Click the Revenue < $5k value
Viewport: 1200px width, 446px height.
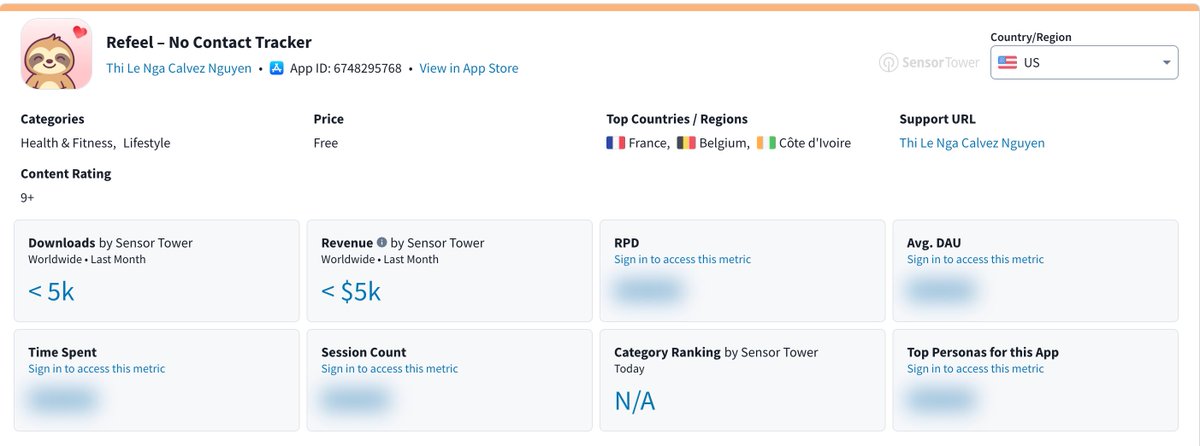(x=351, y=292)
